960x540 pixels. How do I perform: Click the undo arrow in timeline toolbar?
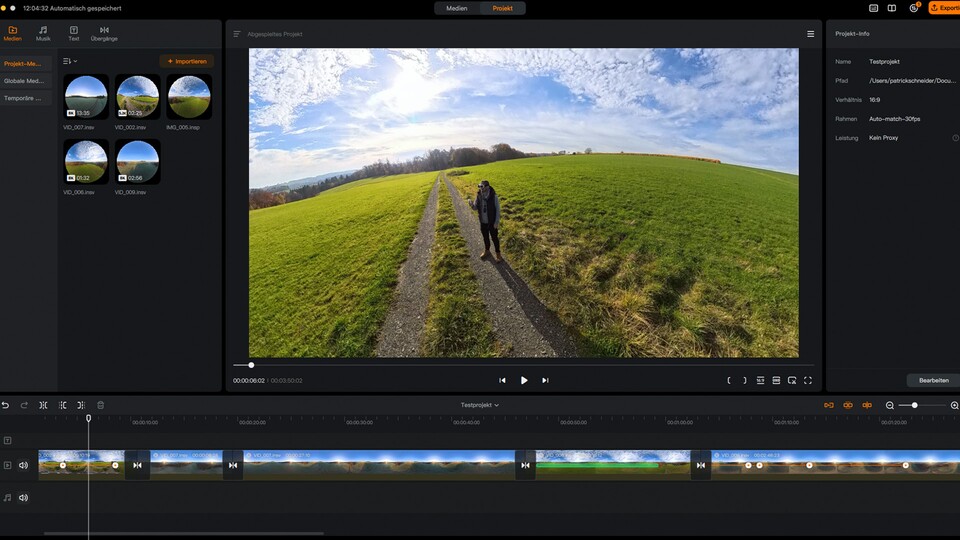(6, 405)
